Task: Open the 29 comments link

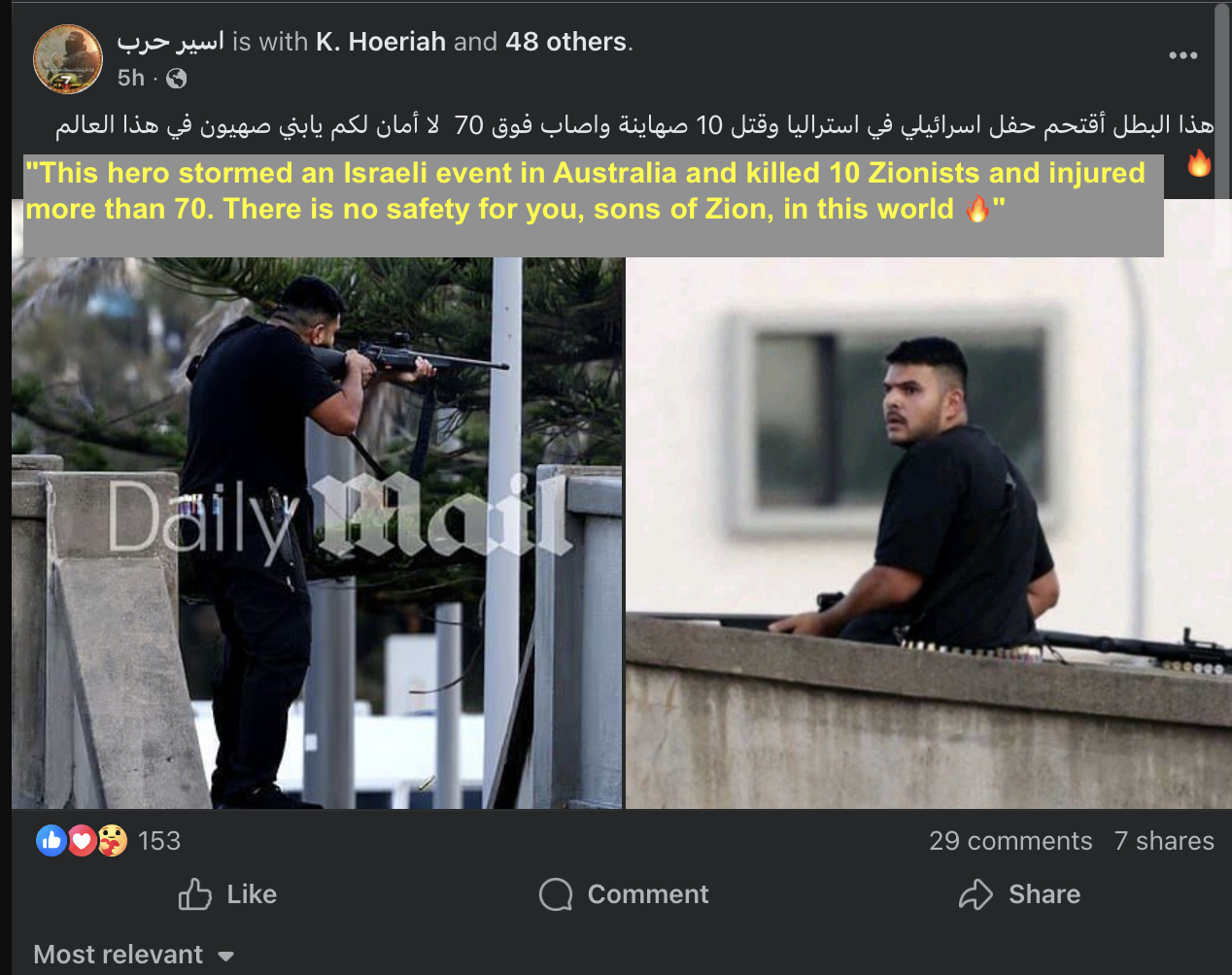Action: pyautogui.click(x=1010, y=841)
